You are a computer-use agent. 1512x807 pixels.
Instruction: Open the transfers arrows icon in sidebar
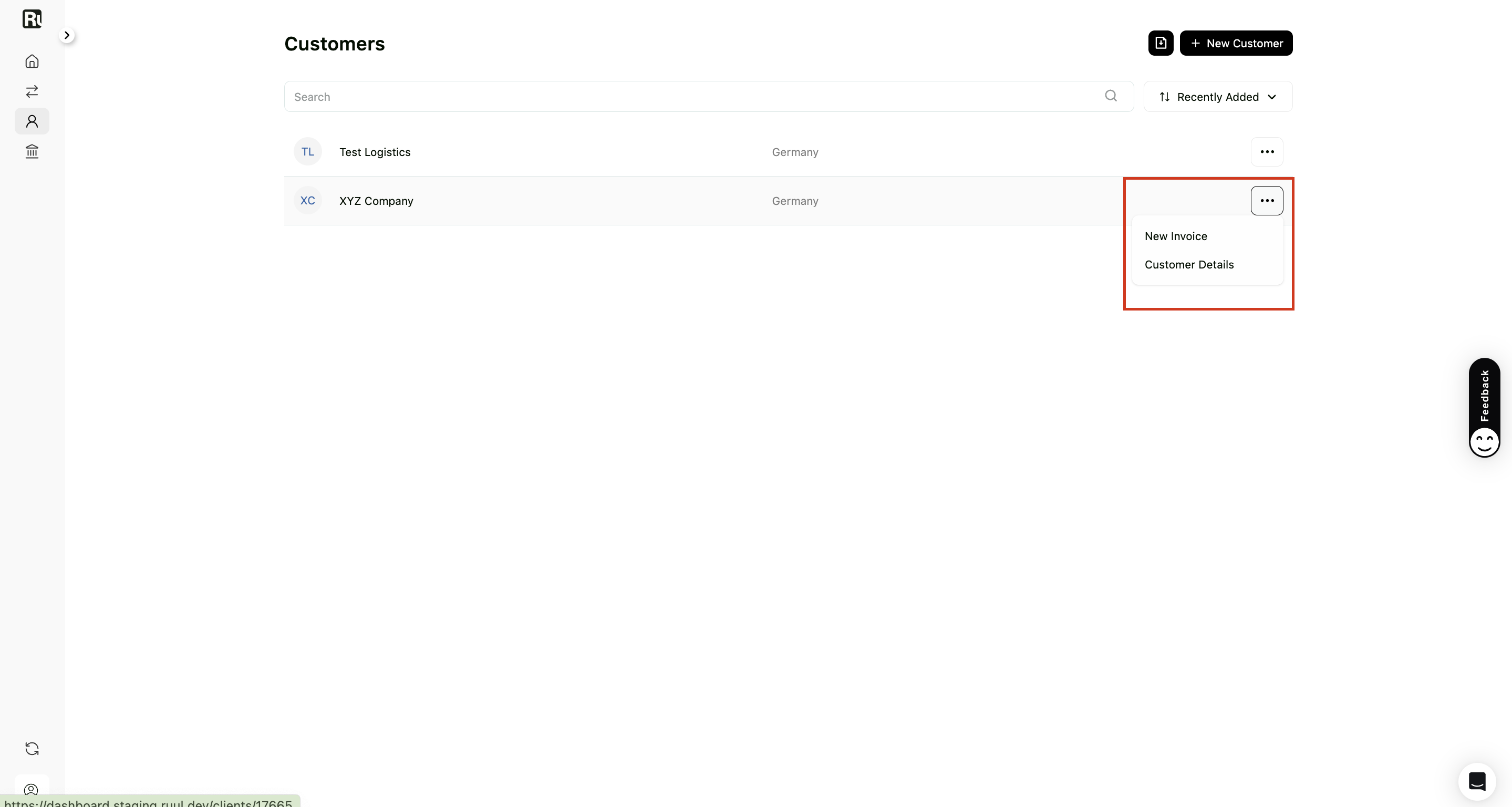(x=32, y=91)
